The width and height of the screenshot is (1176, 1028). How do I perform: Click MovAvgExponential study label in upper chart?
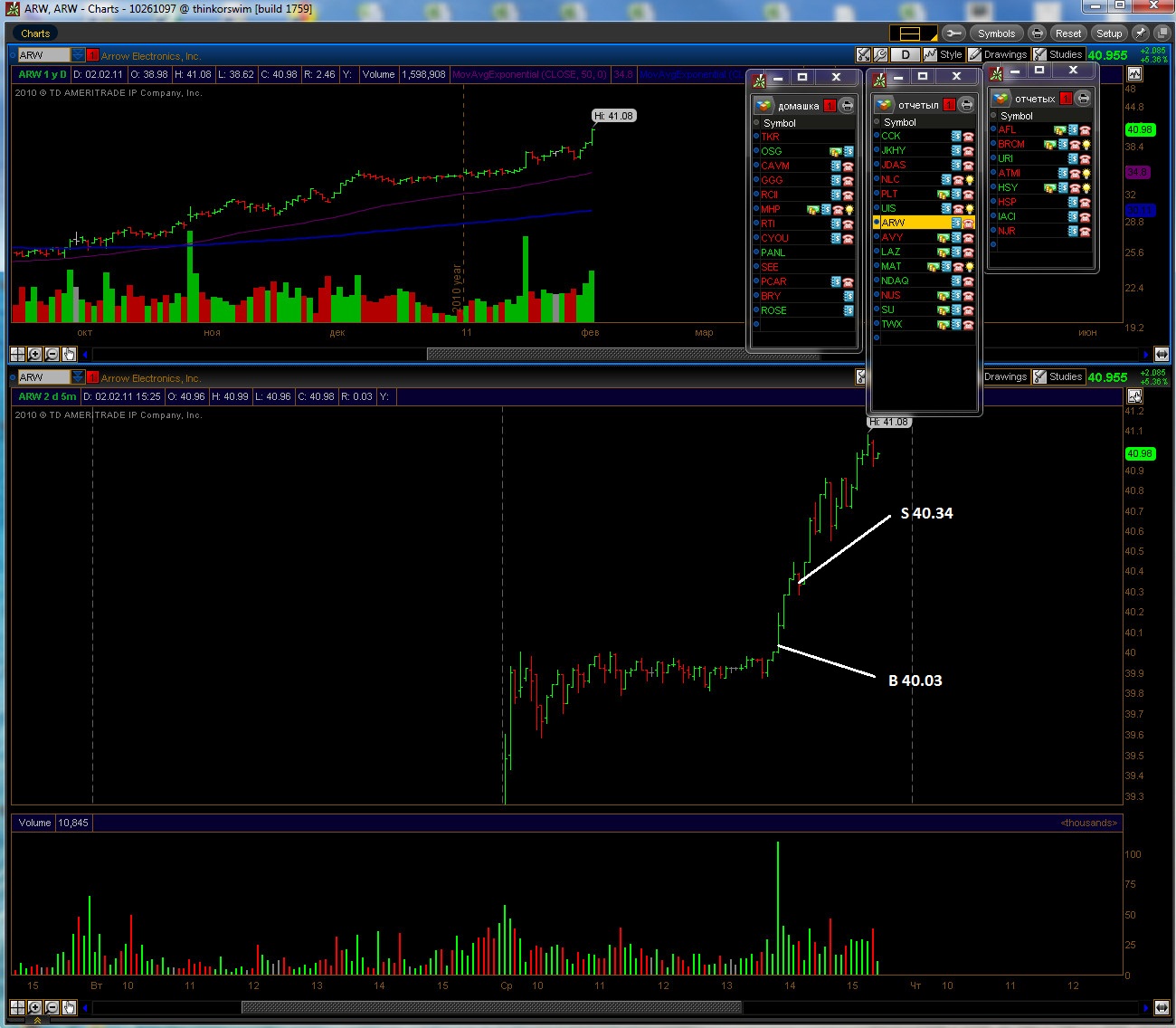point(529,74)
